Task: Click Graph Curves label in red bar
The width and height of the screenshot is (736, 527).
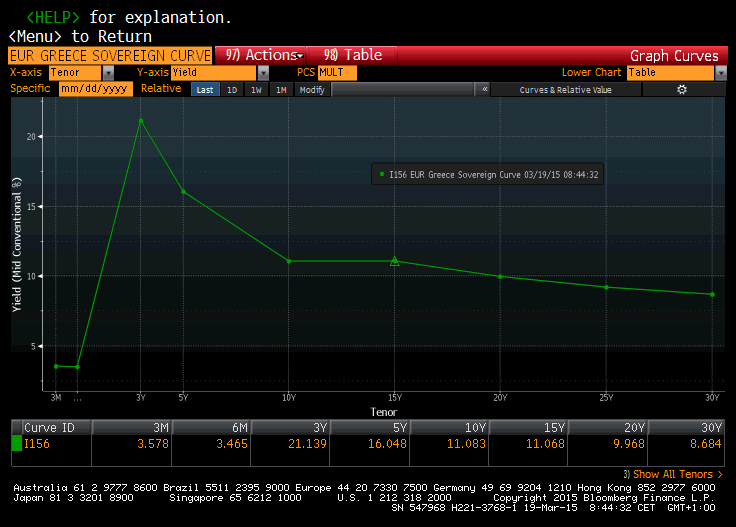Action: (x=674, y=56)
